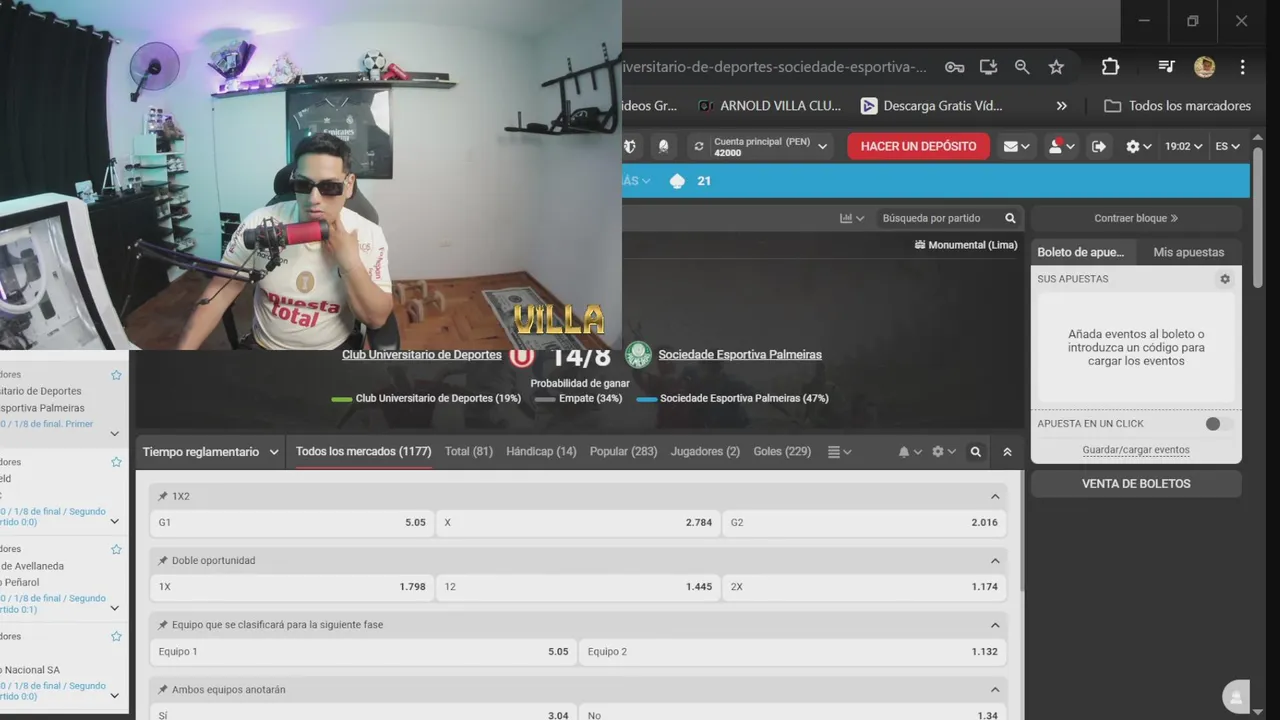The image size is (1280, 720).
Task: Pin the Doble oportunidad market
Action: 163,561
